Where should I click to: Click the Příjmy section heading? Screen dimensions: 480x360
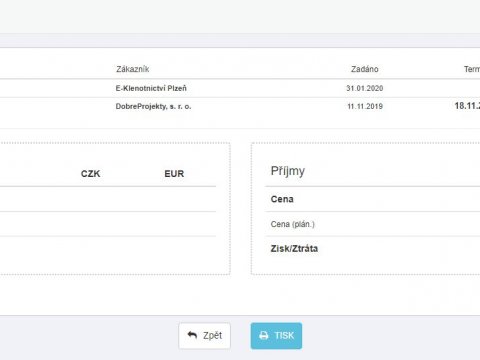click(x=288, y=171)
